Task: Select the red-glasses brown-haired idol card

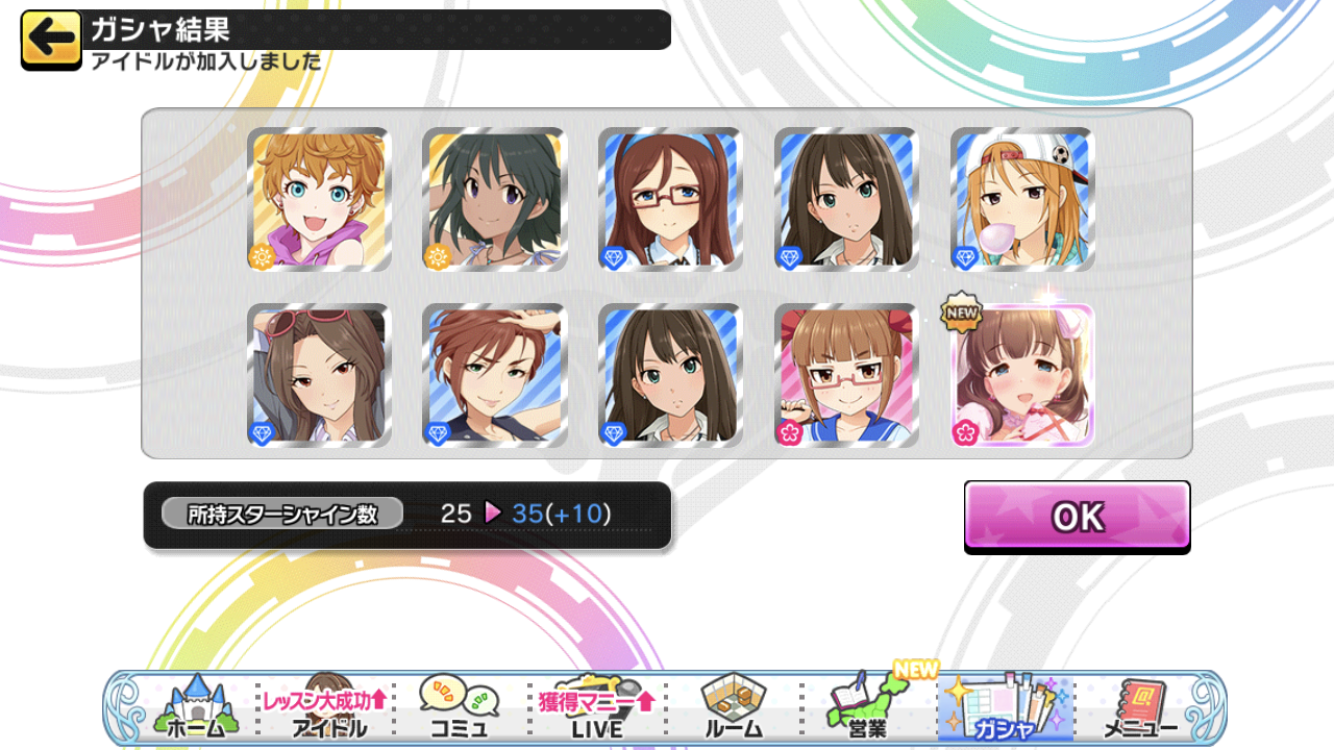Action: click(670, 199)
